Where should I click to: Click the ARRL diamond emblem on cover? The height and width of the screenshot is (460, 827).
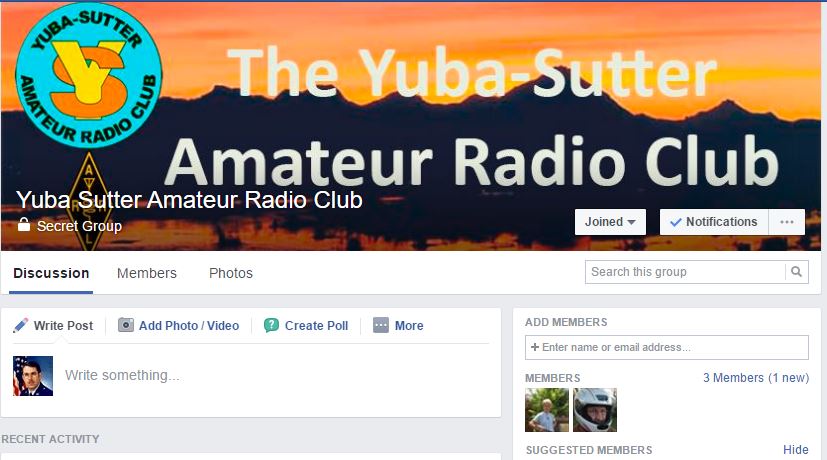pos(89,202)
